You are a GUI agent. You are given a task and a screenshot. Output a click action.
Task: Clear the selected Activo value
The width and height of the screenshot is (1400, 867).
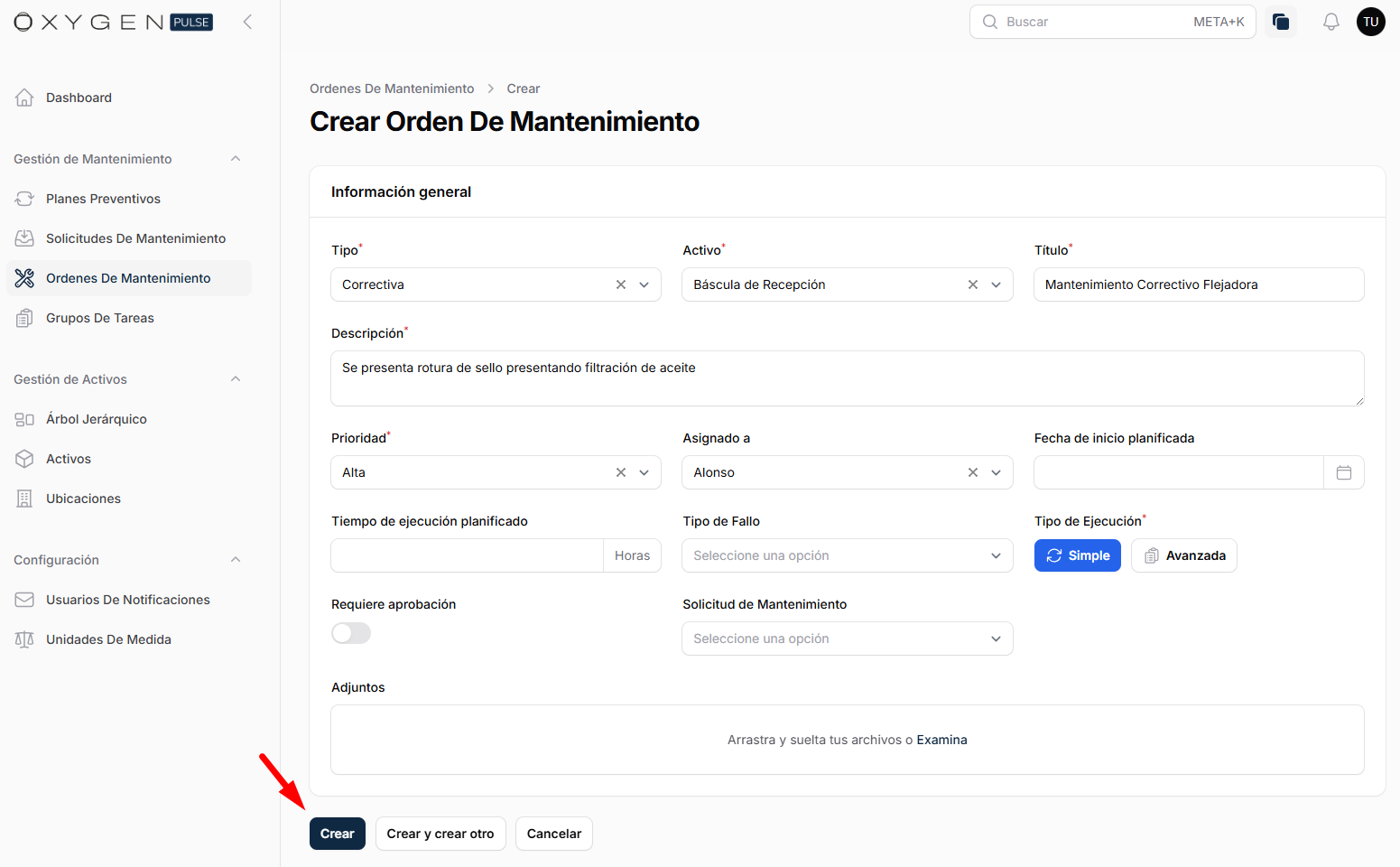point(972,284)
